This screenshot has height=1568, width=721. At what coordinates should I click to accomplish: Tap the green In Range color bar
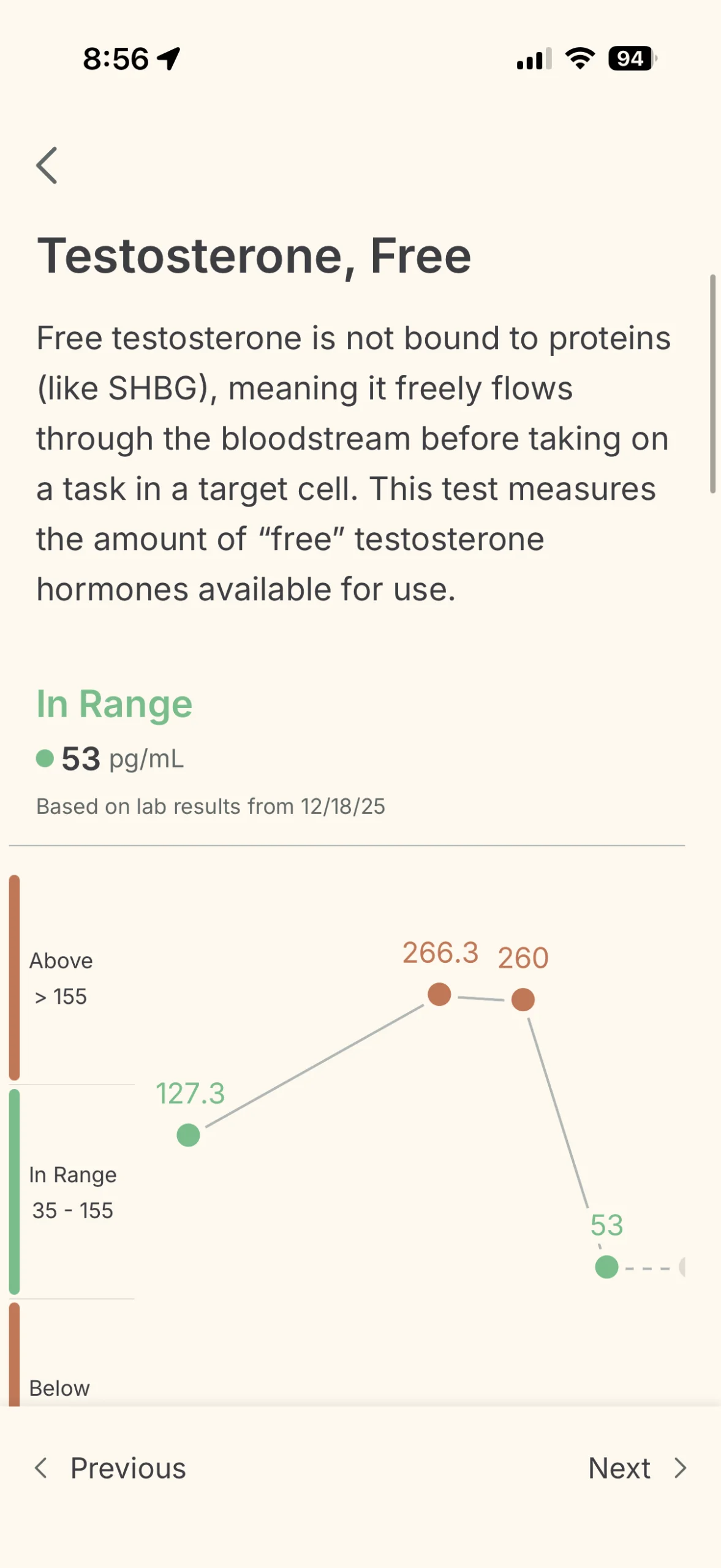tap(15, 1191)
